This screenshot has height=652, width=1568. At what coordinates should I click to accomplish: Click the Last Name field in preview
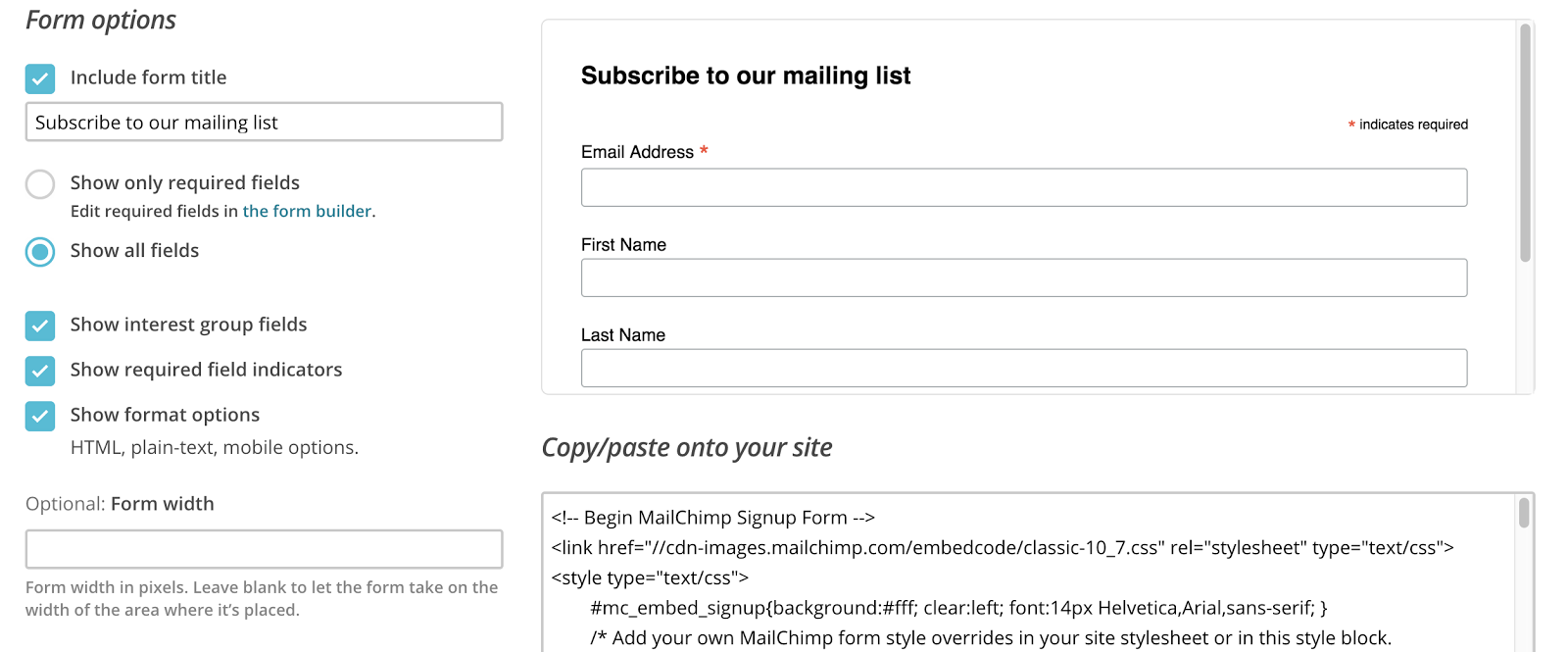[1023, 368]
